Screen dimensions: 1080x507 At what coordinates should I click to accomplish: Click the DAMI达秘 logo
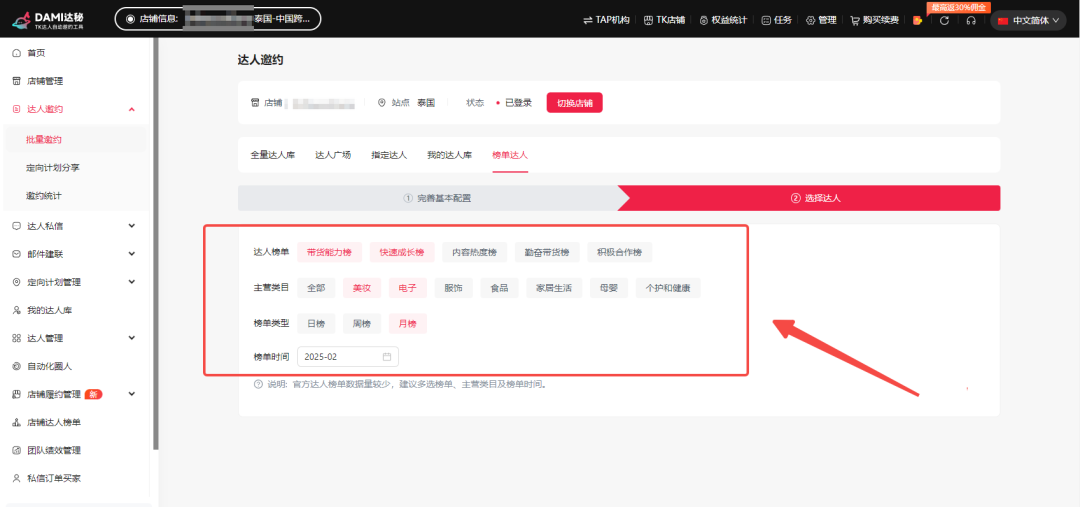[x=47, y=20]
